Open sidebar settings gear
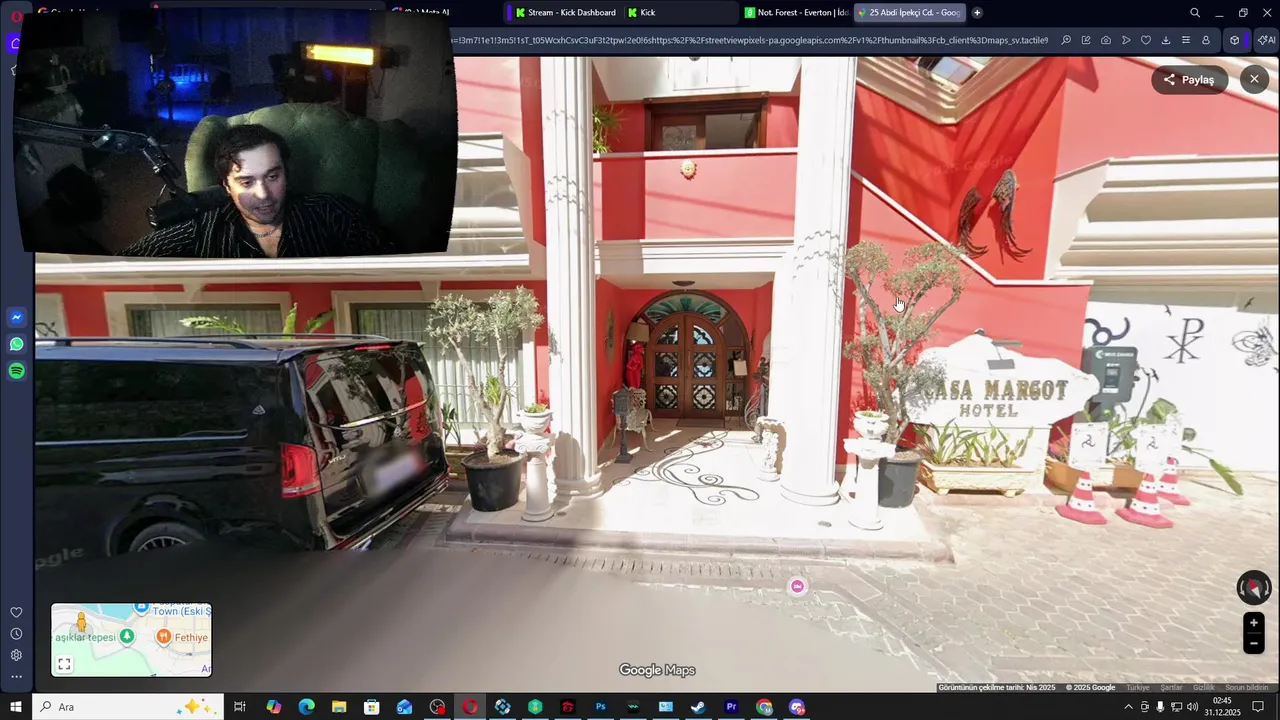 tap(16, 655)
